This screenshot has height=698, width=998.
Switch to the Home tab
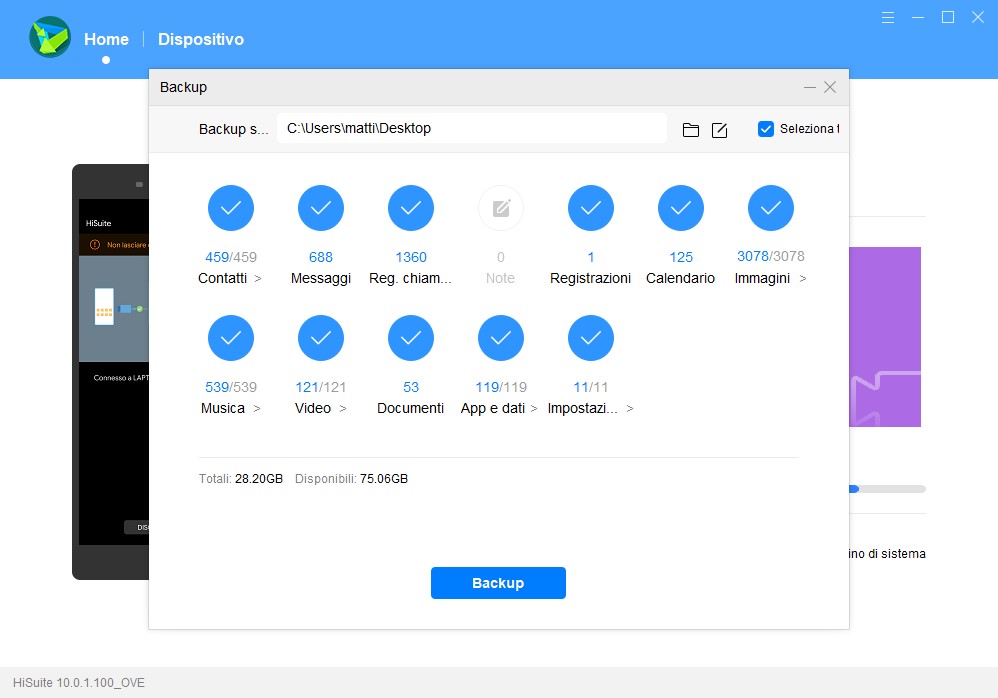(106, 39)
